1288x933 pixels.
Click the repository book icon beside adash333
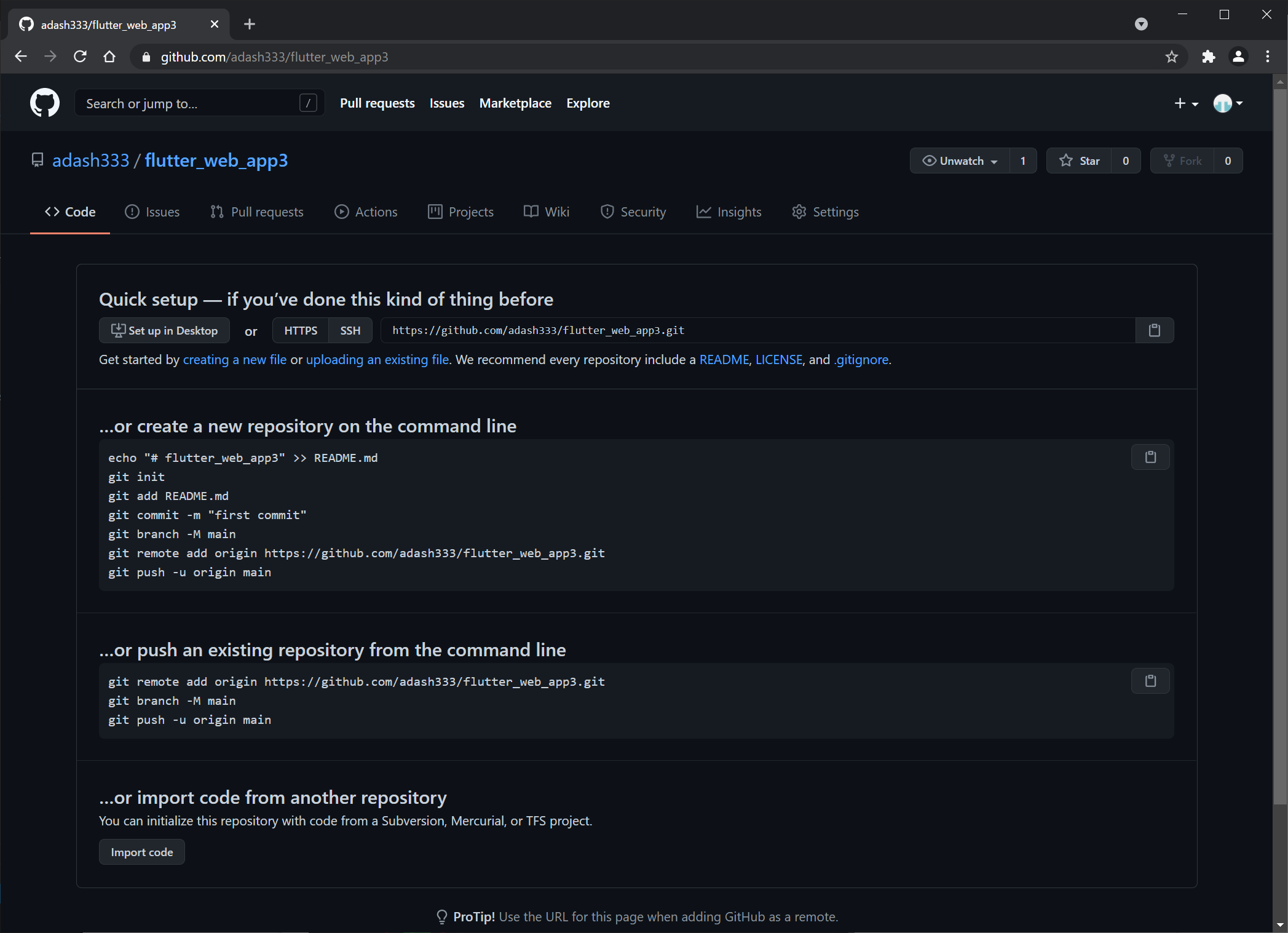click(x=38, y=161)
